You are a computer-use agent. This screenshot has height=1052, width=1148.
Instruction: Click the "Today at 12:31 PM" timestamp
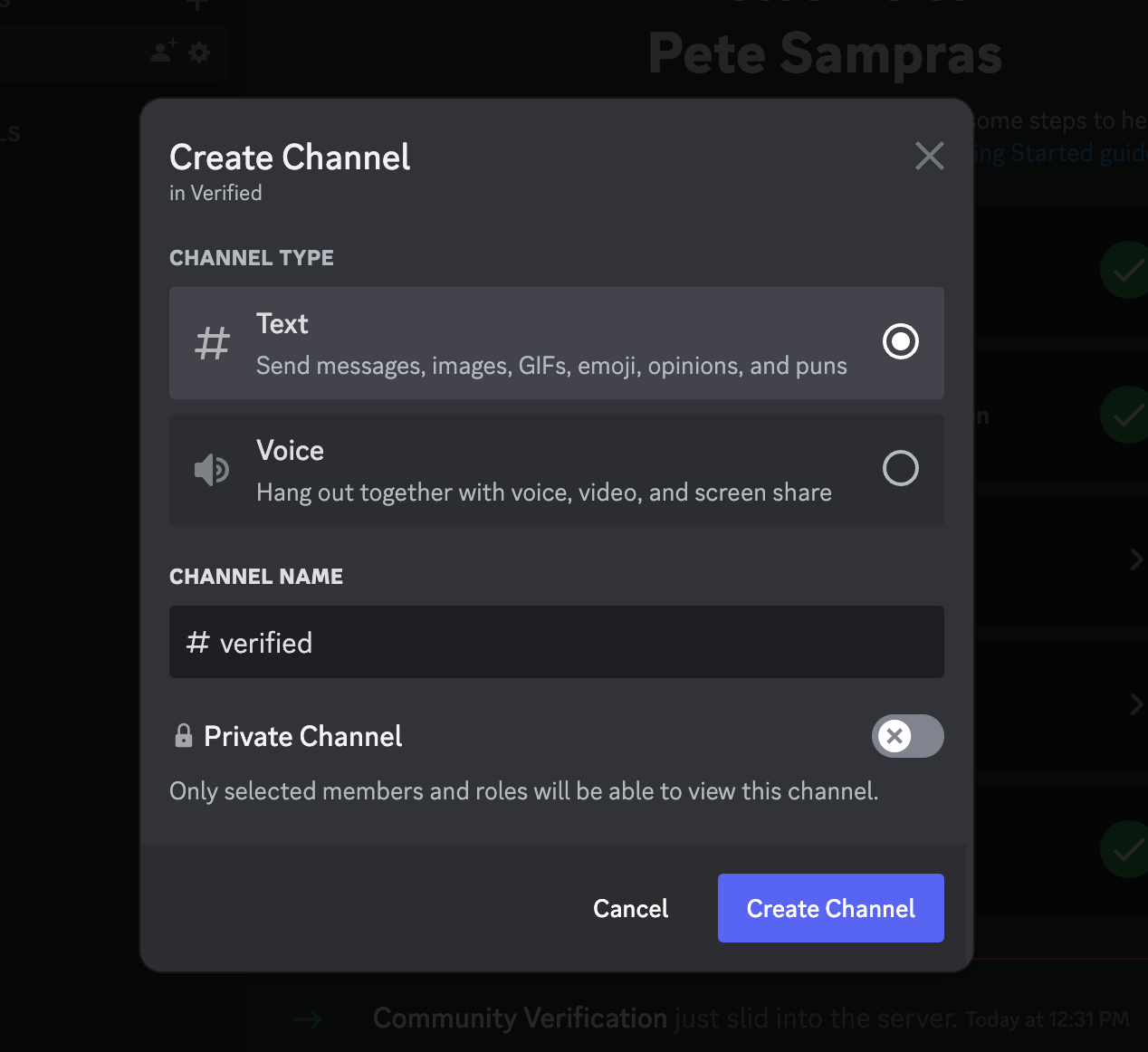(1047, 1020)
